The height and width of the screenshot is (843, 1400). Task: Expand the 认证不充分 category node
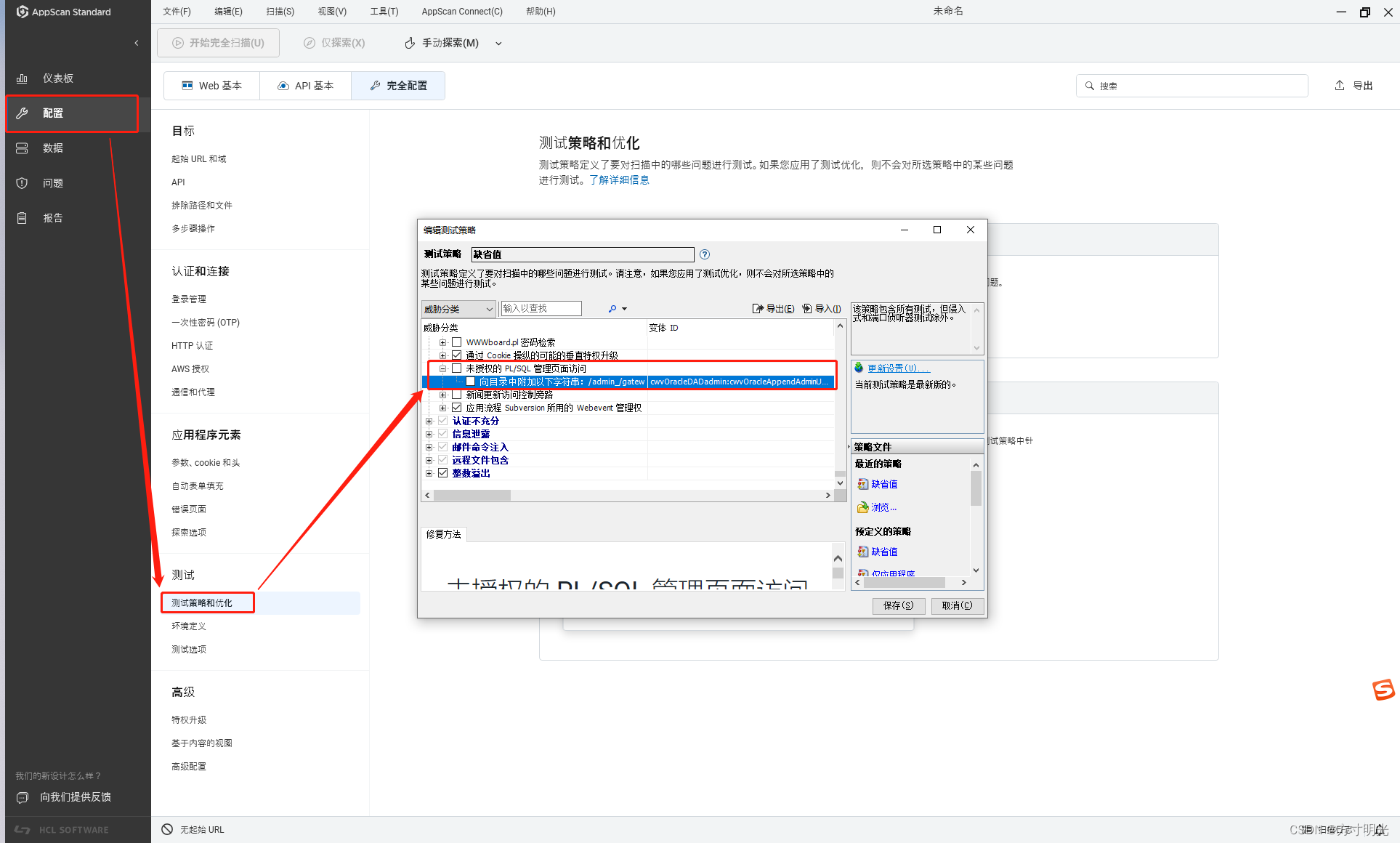(x=429, y=421)
